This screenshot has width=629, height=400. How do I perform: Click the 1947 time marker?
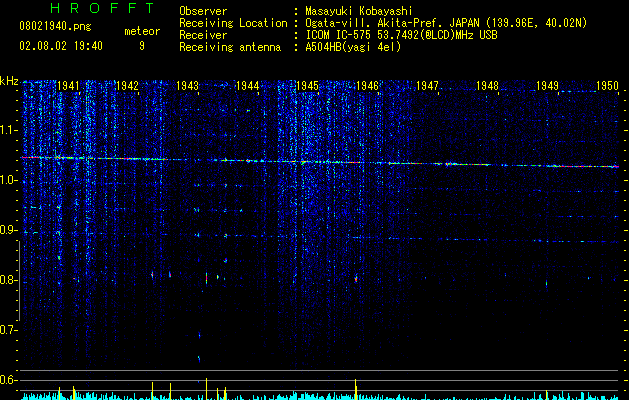coord(428,86)
